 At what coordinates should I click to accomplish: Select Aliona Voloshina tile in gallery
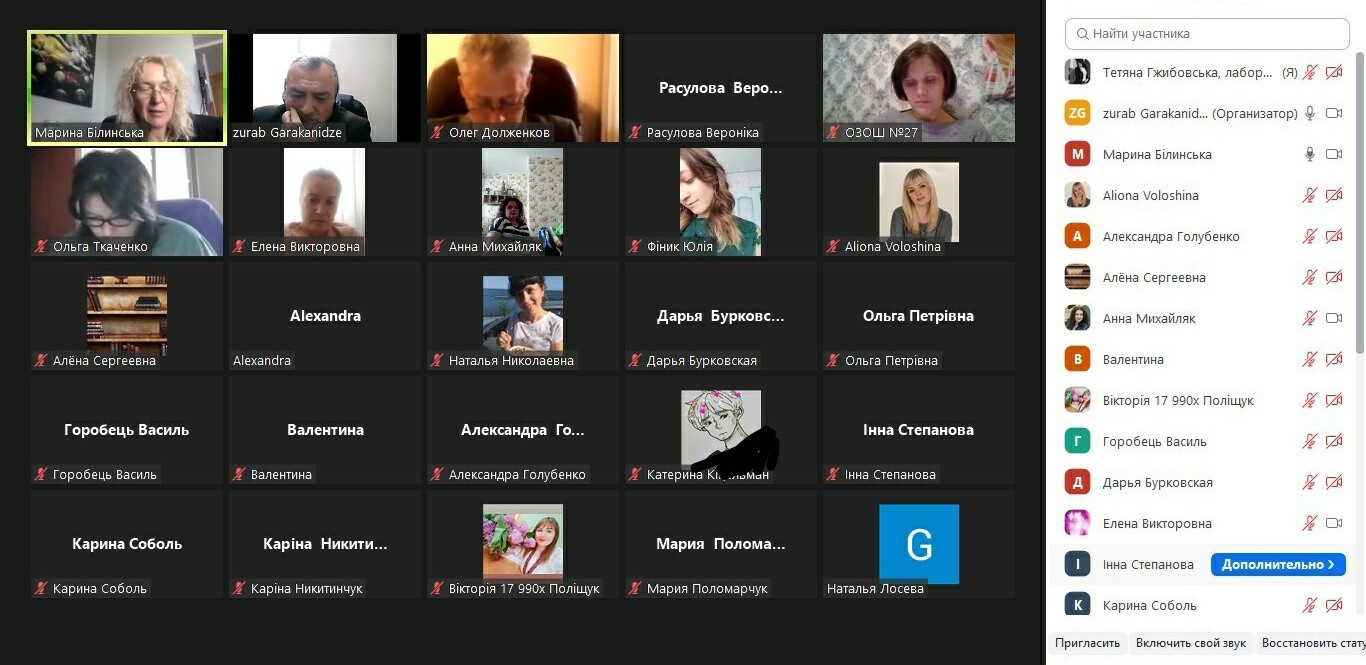pyautogui.click(x=919, y=202)
